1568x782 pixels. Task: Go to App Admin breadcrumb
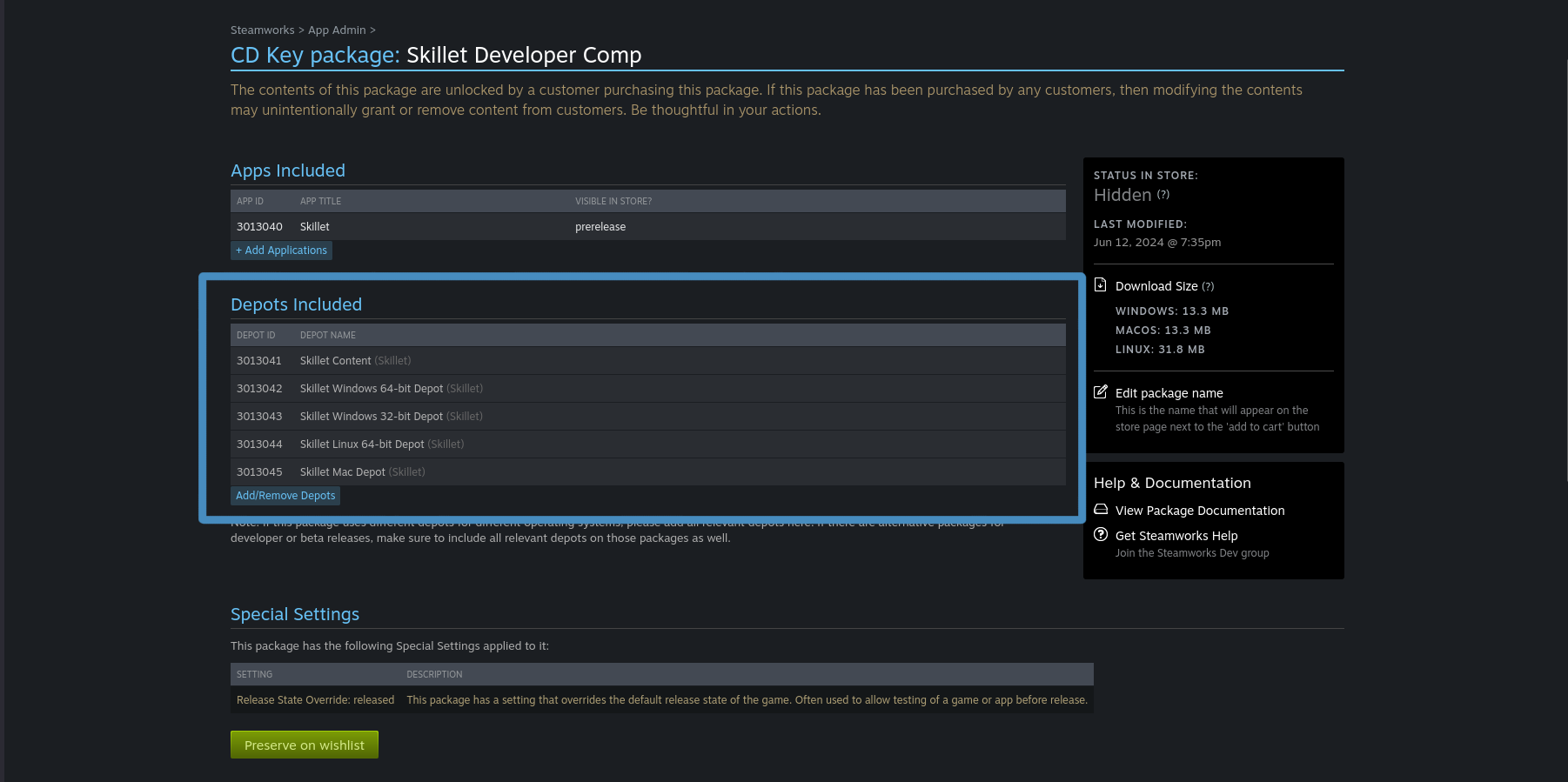point(337,30)
